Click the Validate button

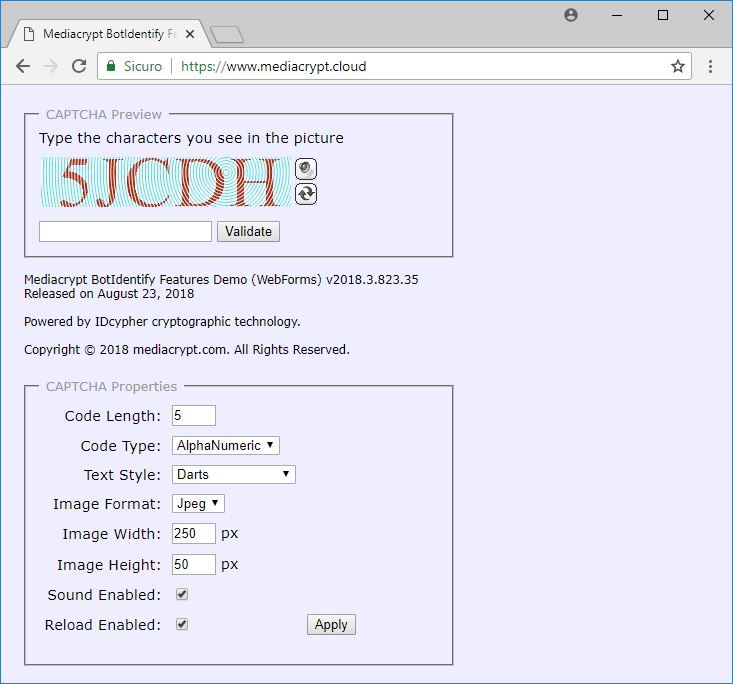[x=248, y=231]
